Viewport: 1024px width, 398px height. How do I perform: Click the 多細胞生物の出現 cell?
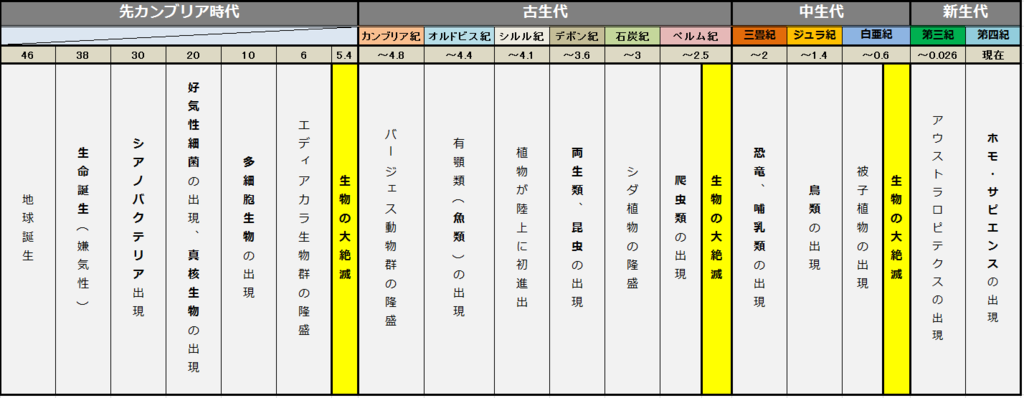click(248, 229)
